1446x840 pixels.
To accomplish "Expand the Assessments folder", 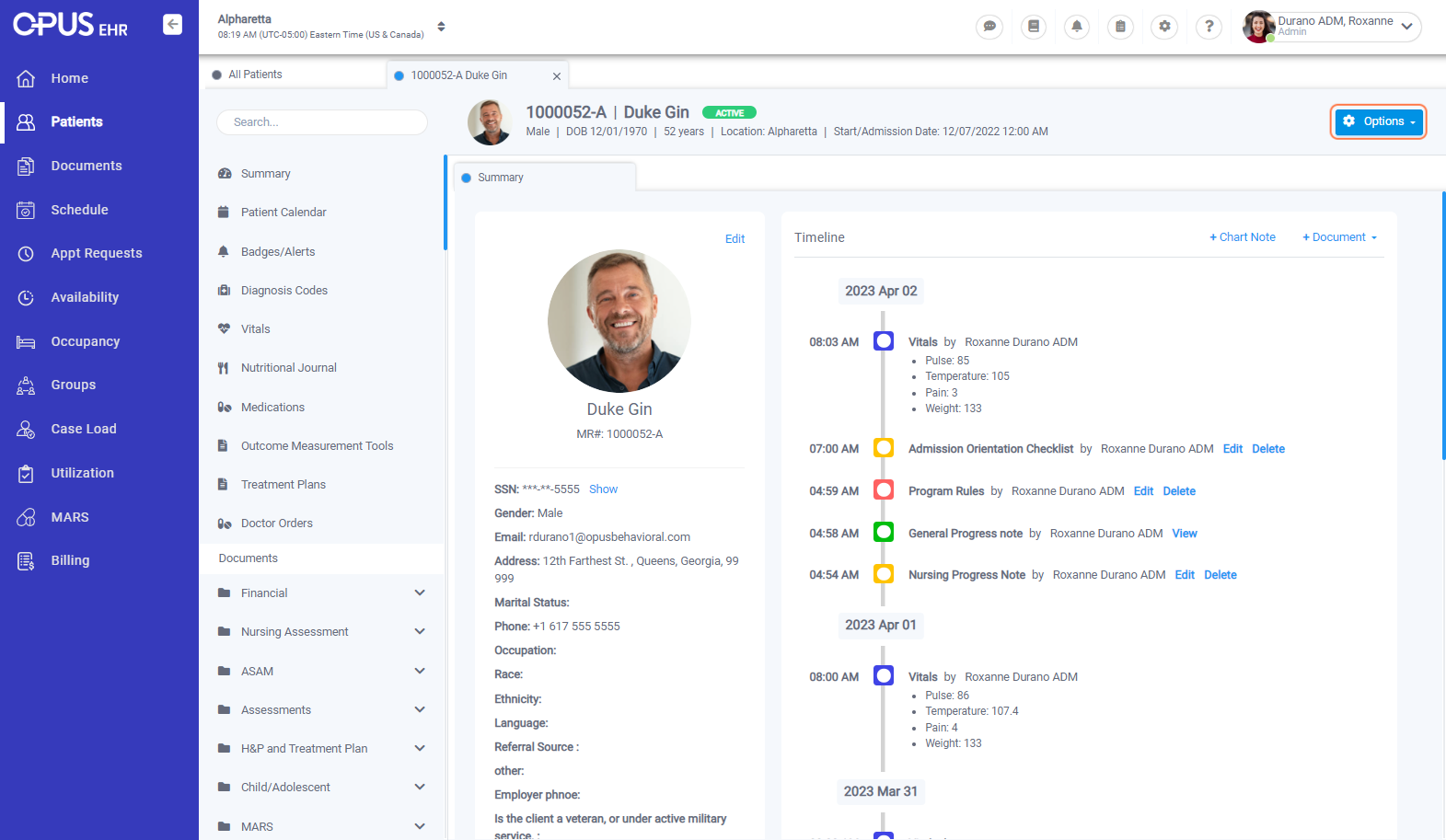I will pyautogui.click(x=420, y=709).
